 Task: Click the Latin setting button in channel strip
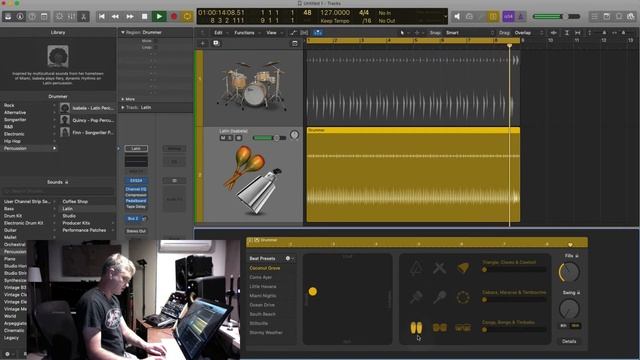136,149
